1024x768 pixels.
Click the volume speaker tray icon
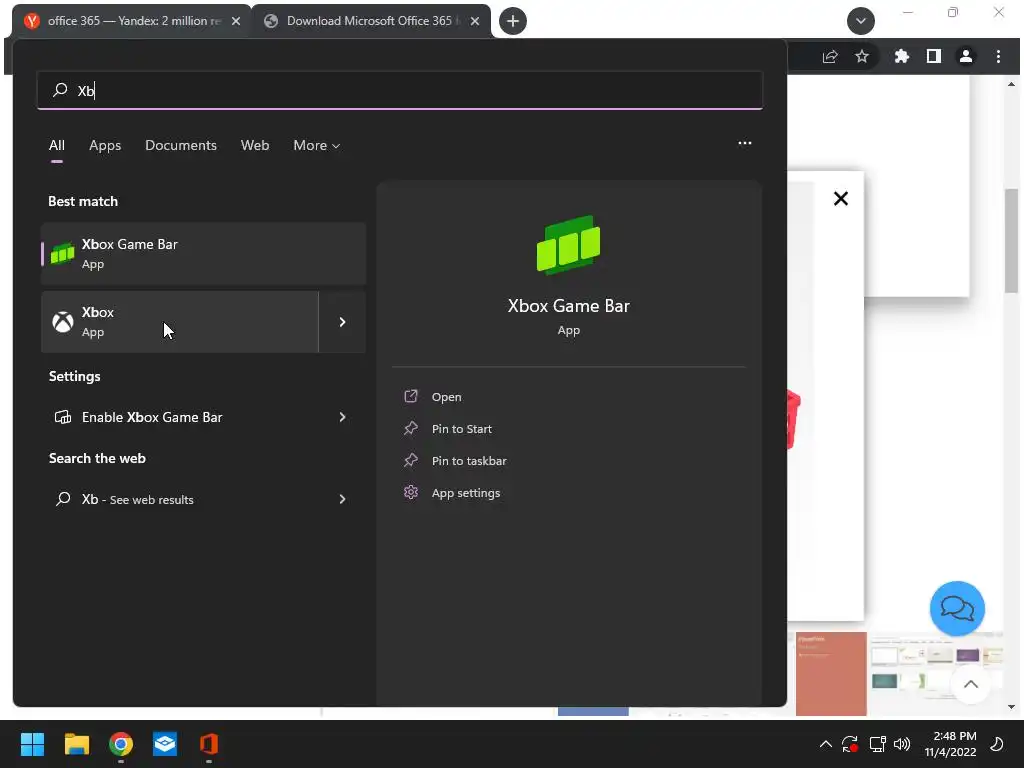pyautogui.click(x=902, y=744)
